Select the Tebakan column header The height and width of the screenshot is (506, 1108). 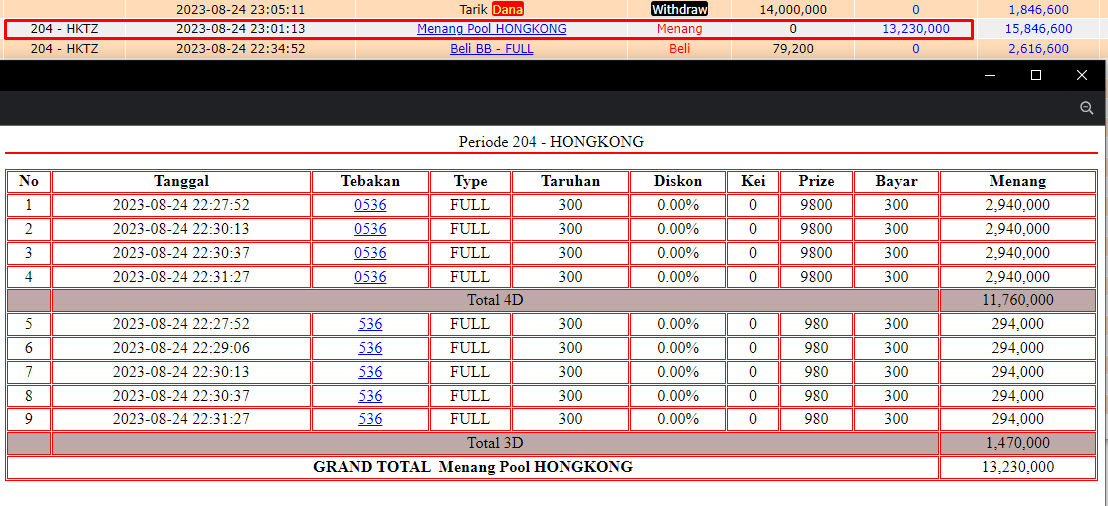[x=370, y=182]
